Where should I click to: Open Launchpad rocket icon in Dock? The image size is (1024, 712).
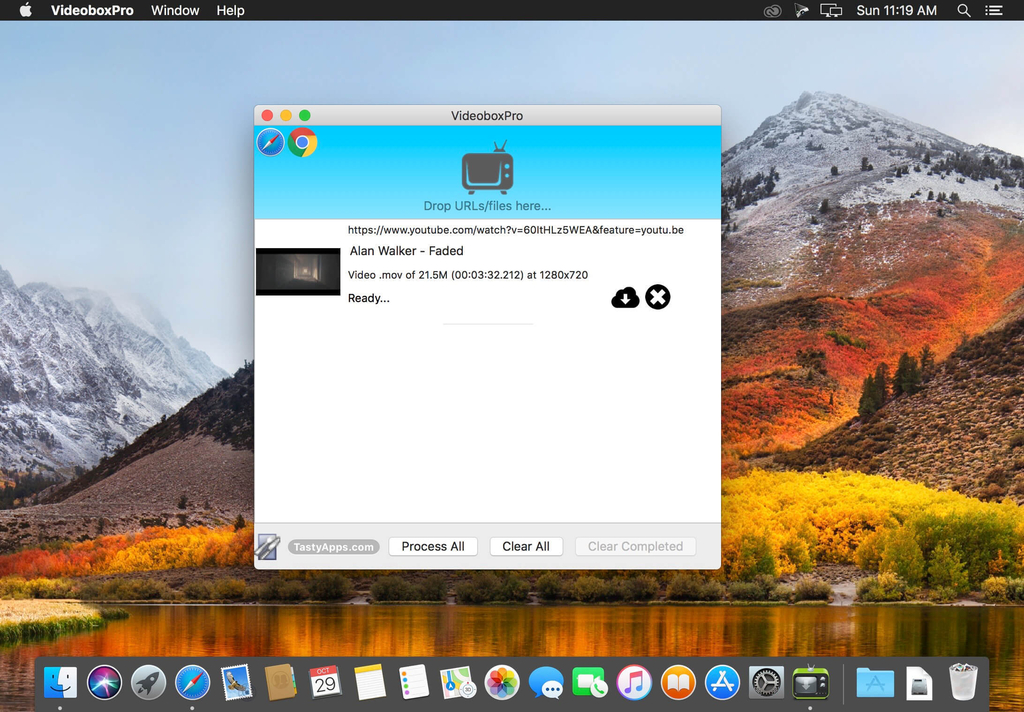pos(148,683)
